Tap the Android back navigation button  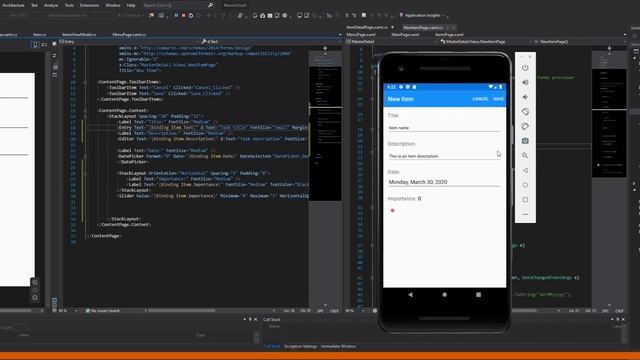410,295
